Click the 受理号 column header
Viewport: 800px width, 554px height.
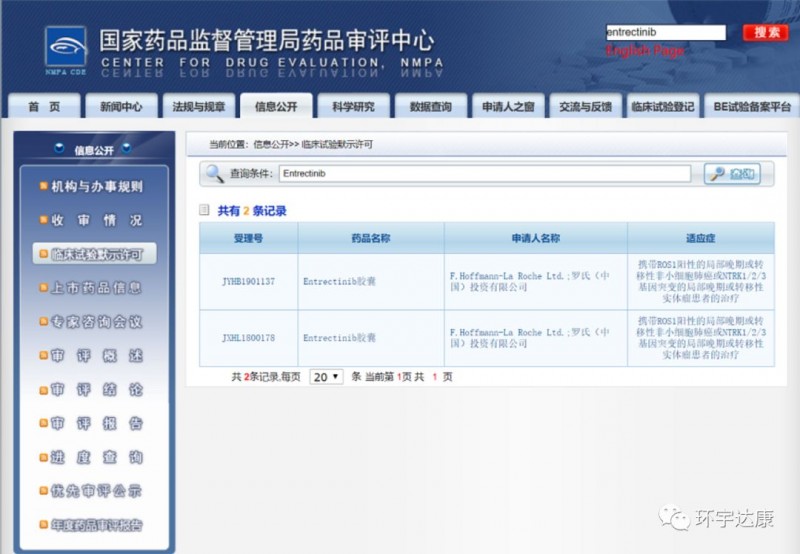248,238
